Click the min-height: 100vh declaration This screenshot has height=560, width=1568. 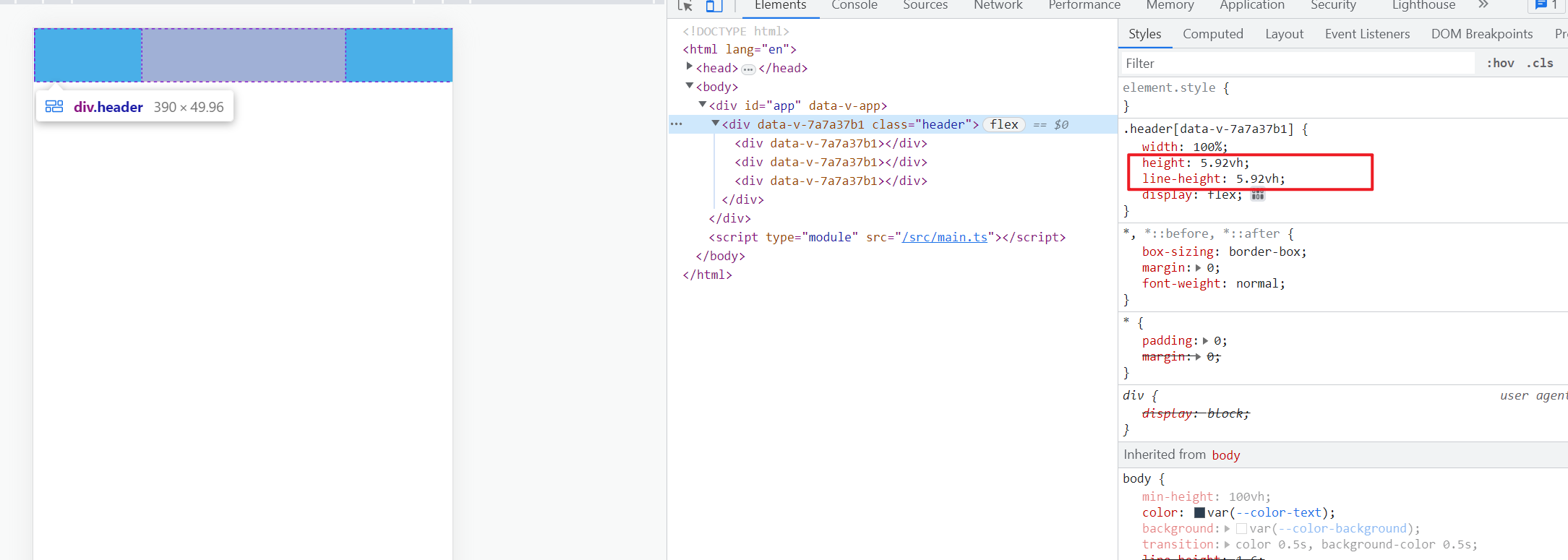click(1206, 497)
